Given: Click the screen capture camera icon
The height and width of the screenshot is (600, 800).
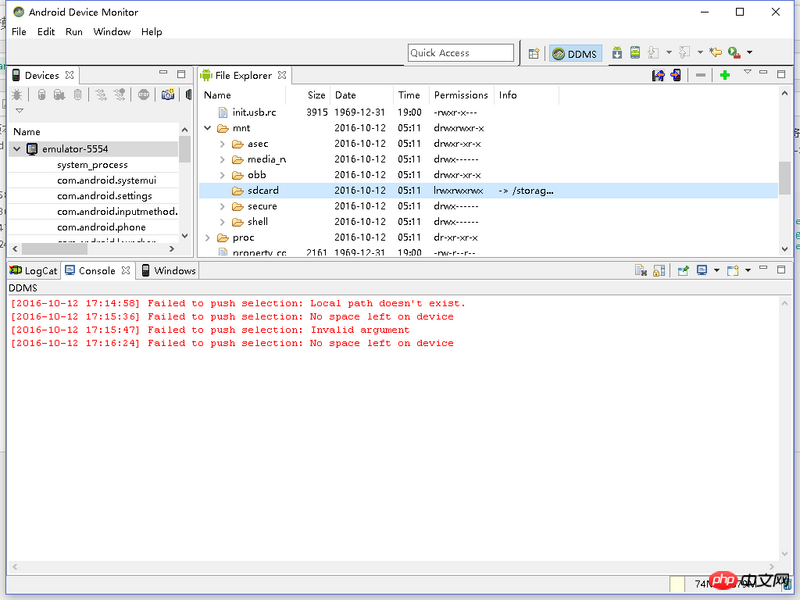Looking at the screenshot, I should 168,95.
